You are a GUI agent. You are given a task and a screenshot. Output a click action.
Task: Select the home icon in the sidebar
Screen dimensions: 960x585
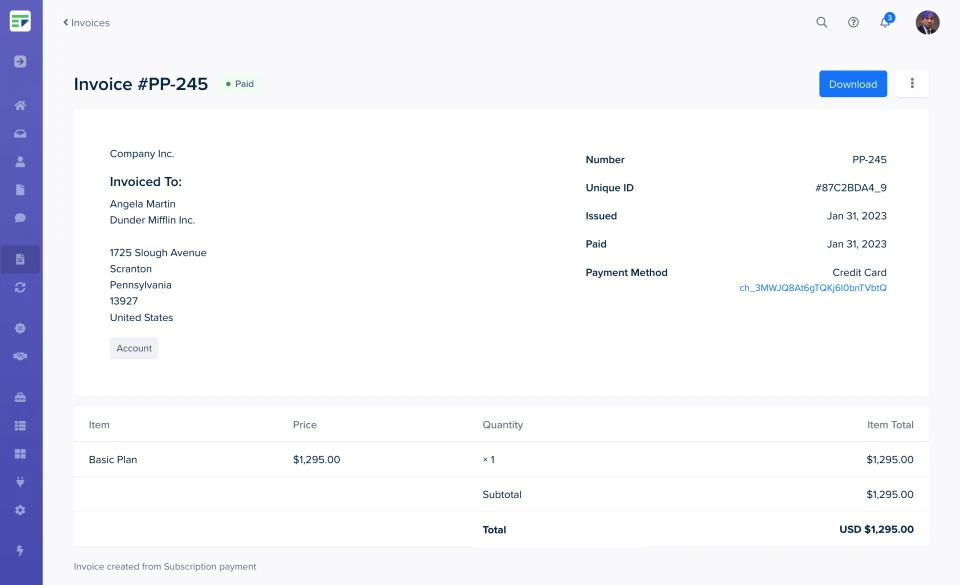pos(20,105)
